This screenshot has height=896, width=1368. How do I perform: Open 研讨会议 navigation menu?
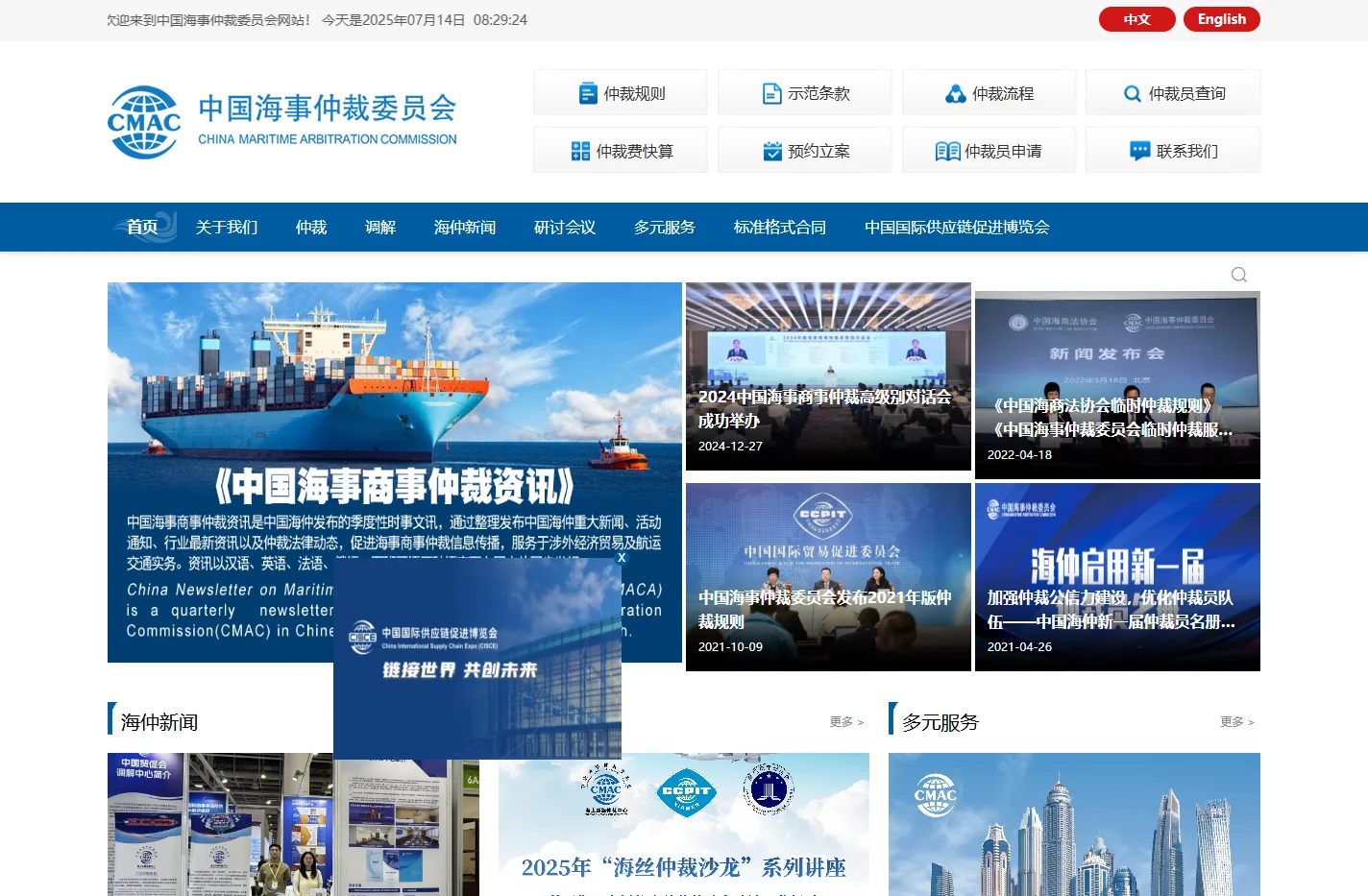565,227
